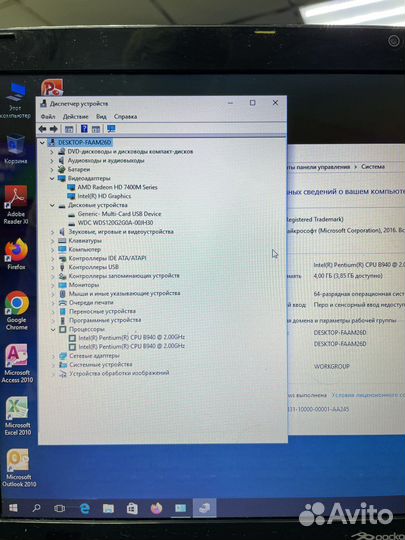
Task: Click the taskbar search magnifier
Action: click(36, 508)
